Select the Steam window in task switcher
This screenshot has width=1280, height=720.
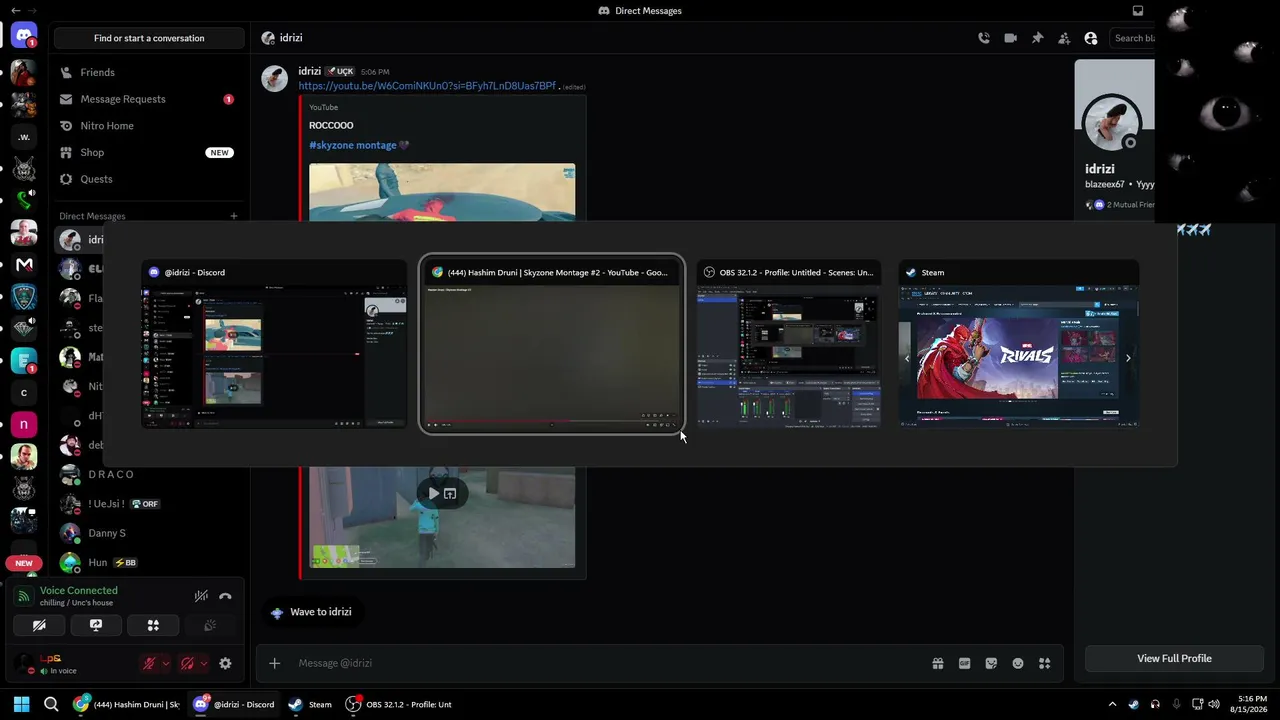pyautogui.click(x=1018, y=344)
